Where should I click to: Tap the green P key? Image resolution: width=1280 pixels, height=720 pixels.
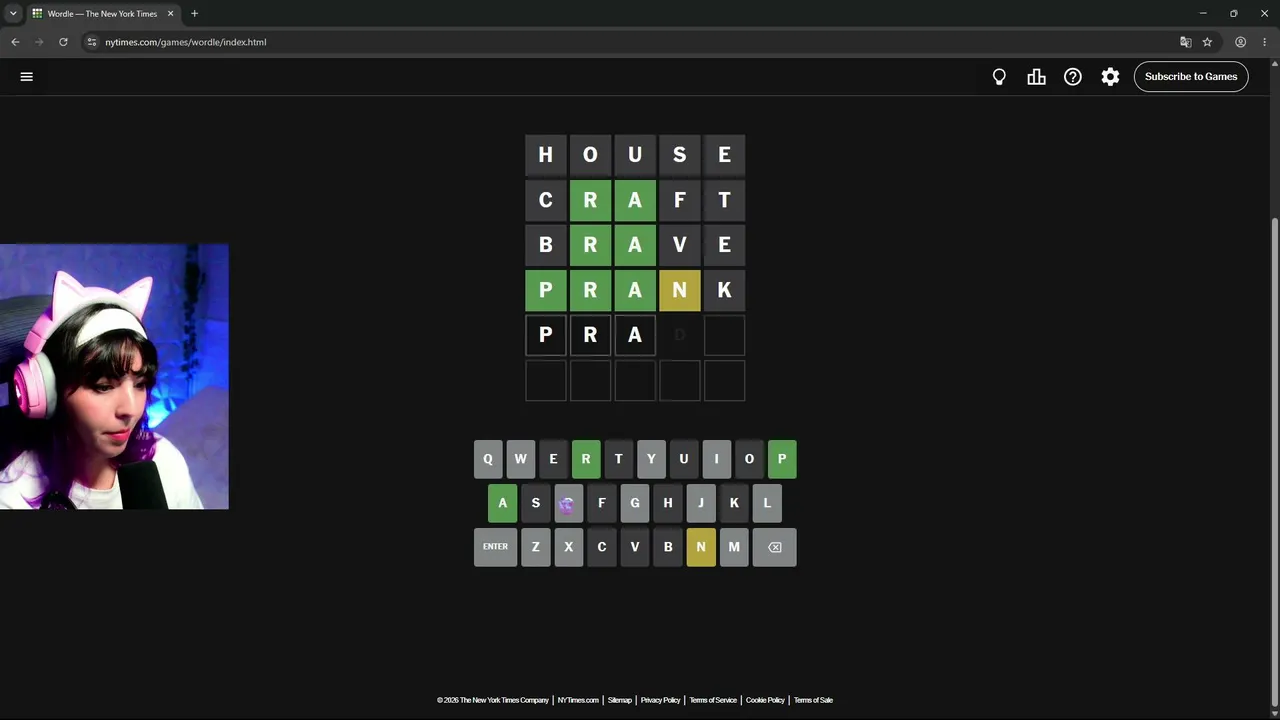(782, 459)
